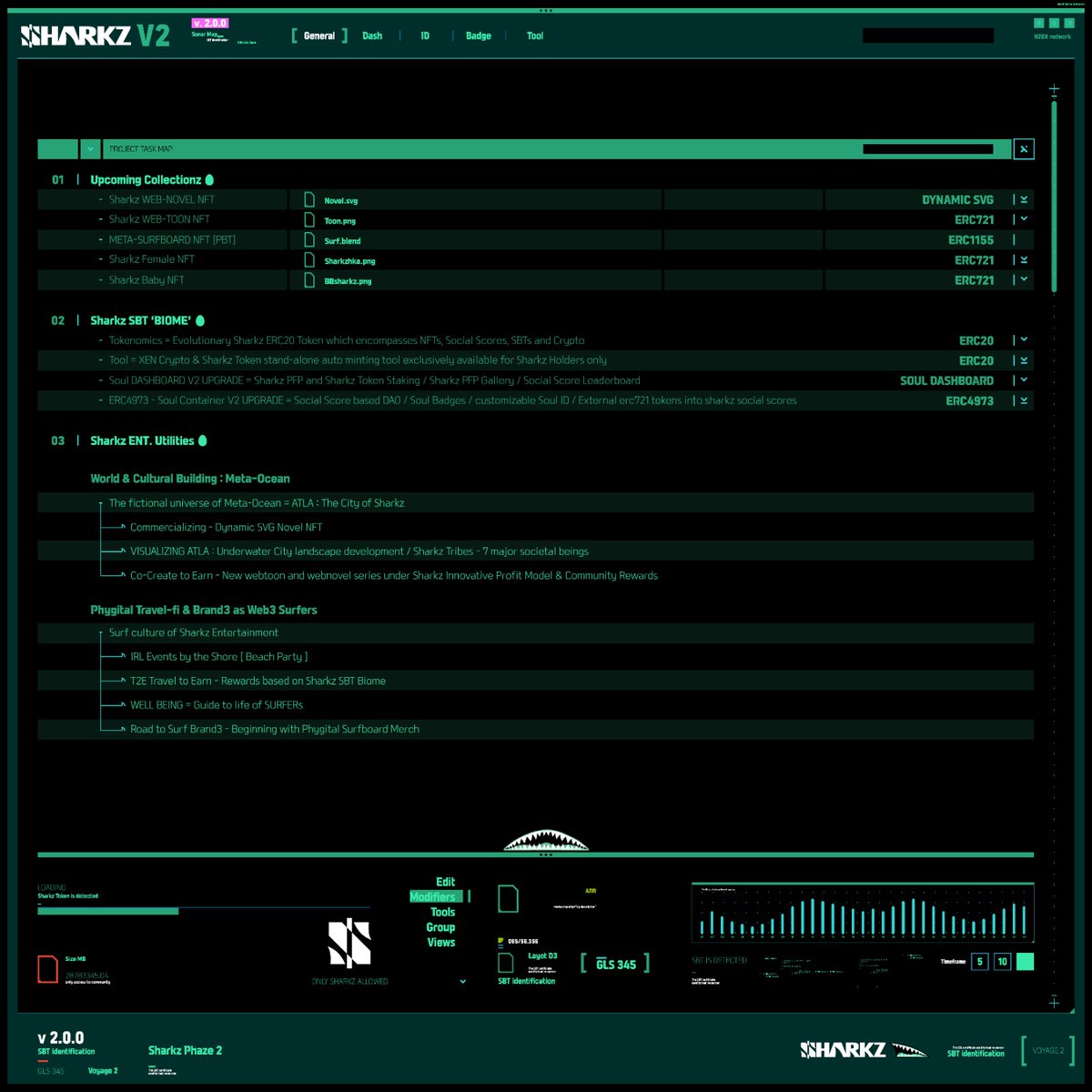This screenshot has width=1092, height=1092.
Task: Close the Project Task Map with X button
Action: point(1024,148)
